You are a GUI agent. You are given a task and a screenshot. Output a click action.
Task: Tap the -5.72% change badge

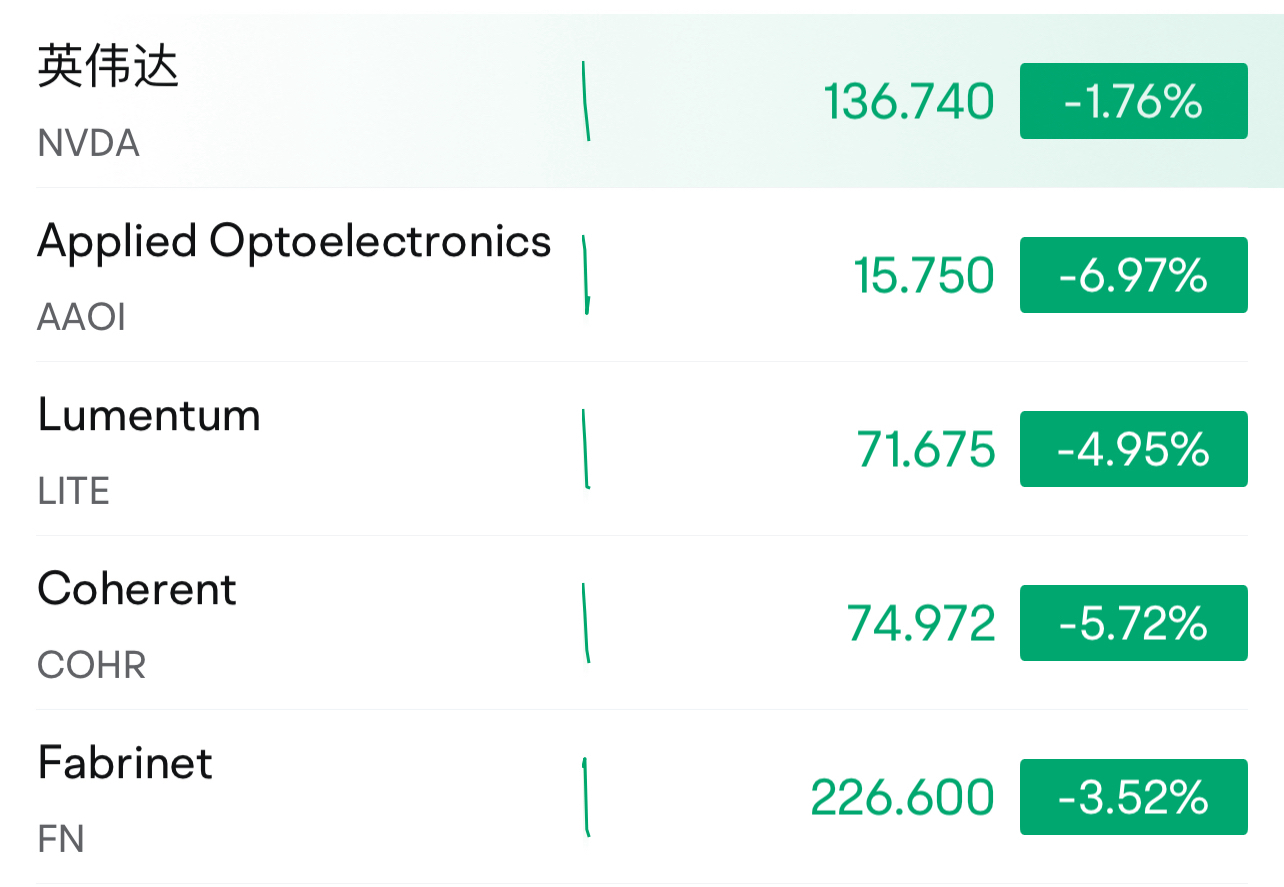(1134, 623)
